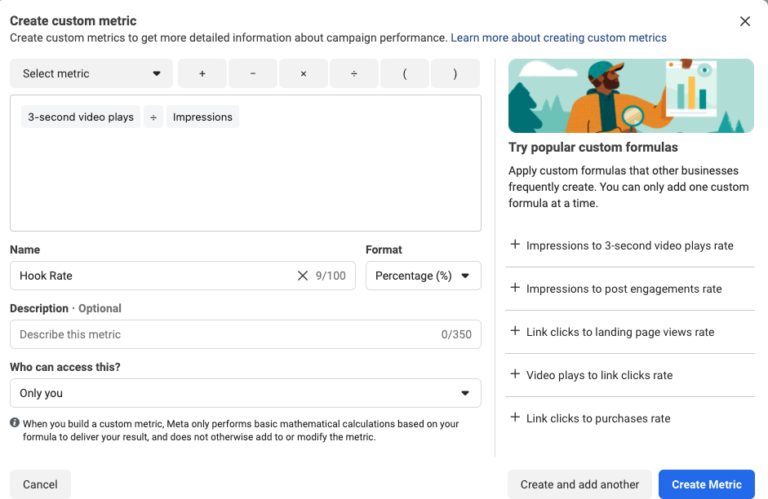Add Link clicks to landing page views rate
Viewport: 768px width, 499px height.
click(620, 332)
